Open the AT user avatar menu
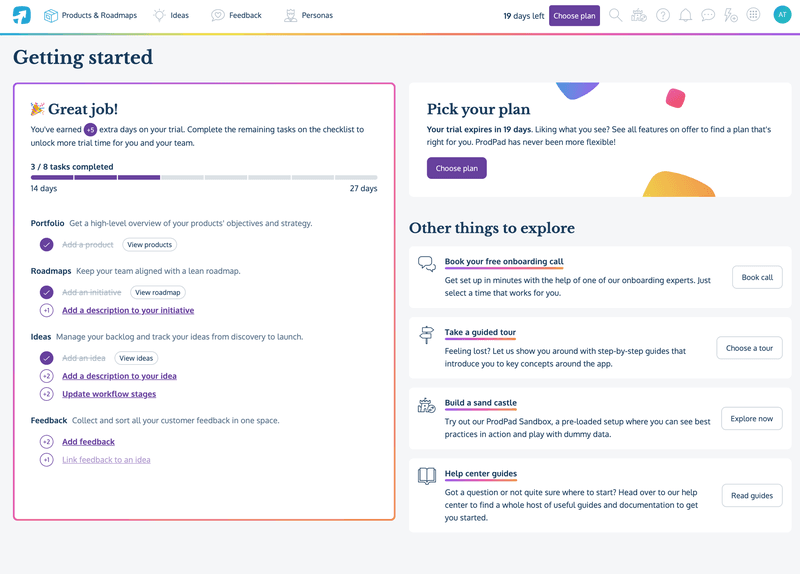Viewport: 800px width, 574px height. [x=782, y=15]
